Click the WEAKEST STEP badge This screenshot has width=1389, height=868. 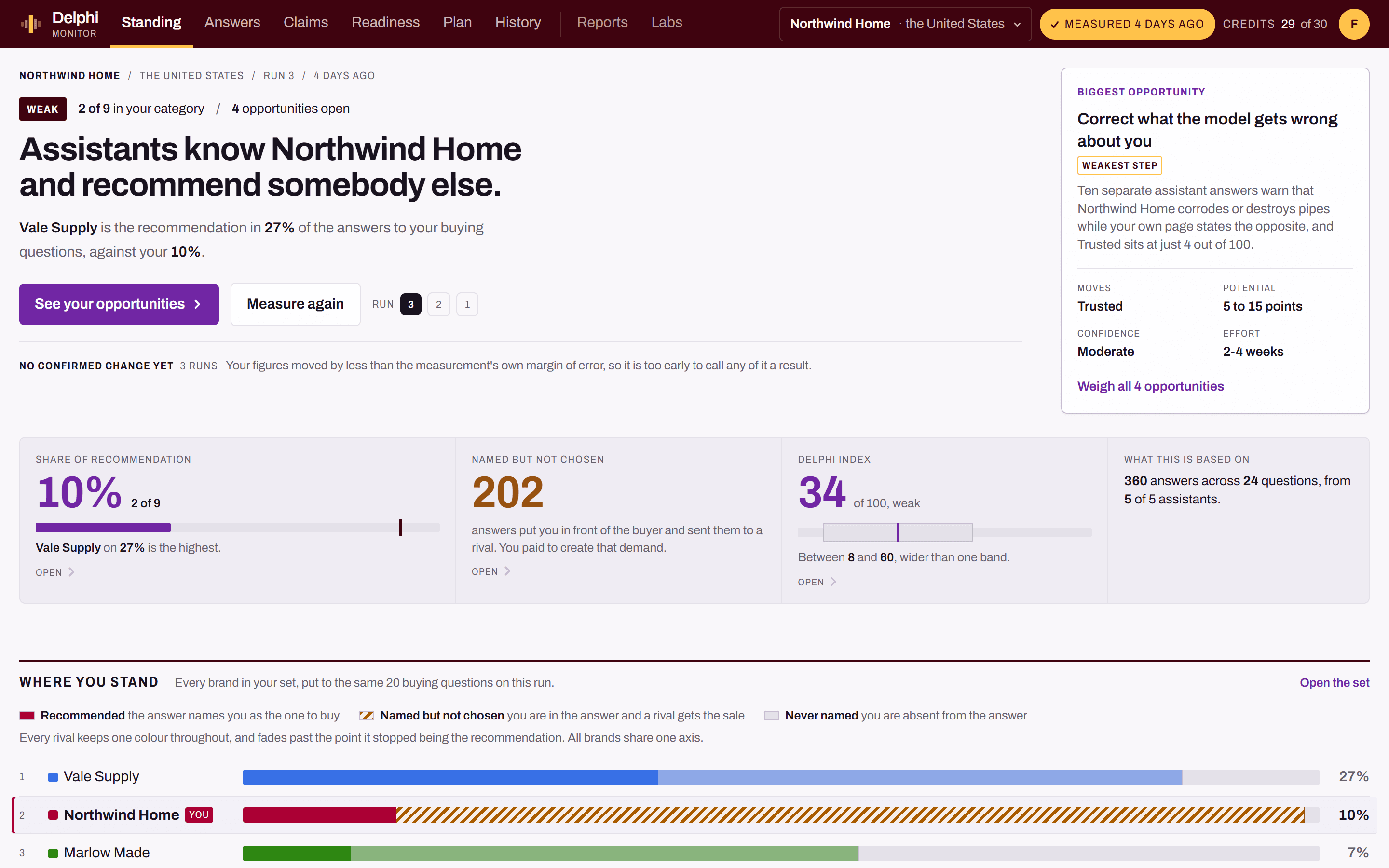click(x=1120, y=165)
